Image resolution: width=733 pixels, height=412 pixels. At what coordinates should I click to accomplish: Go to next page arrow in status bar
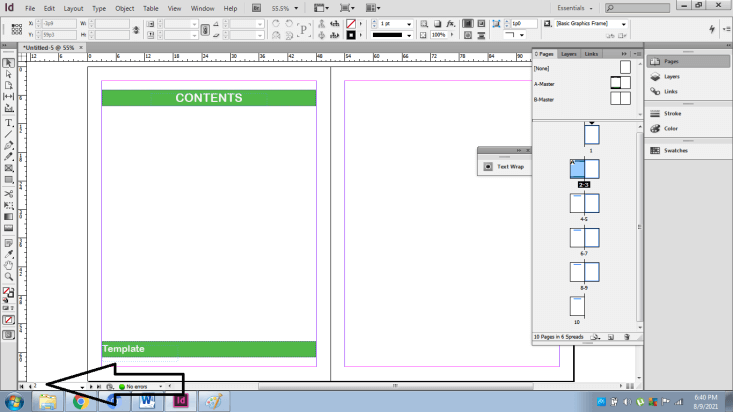tap(91, 387)
